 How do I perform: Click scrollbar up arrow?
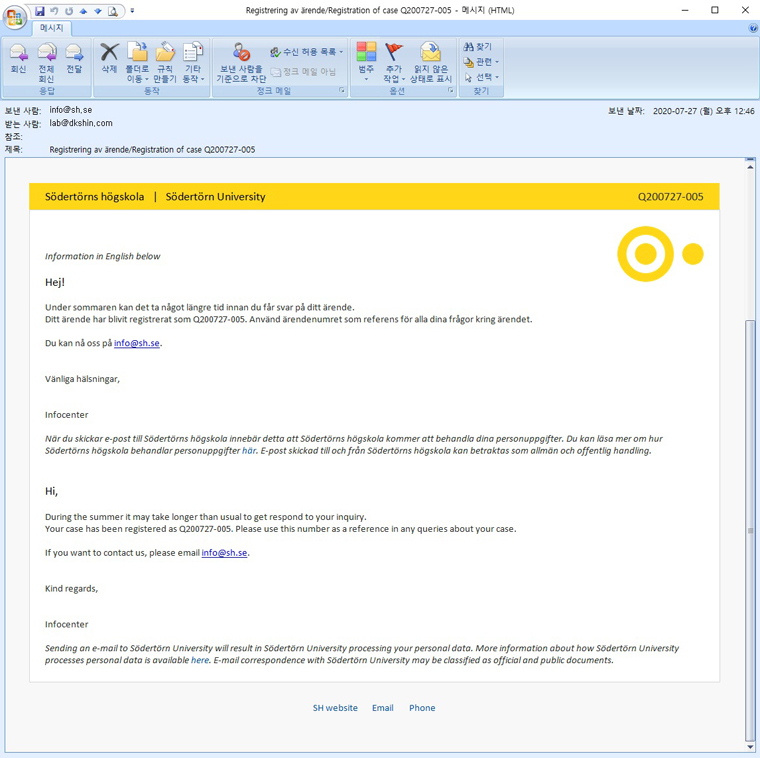[750, 167]
